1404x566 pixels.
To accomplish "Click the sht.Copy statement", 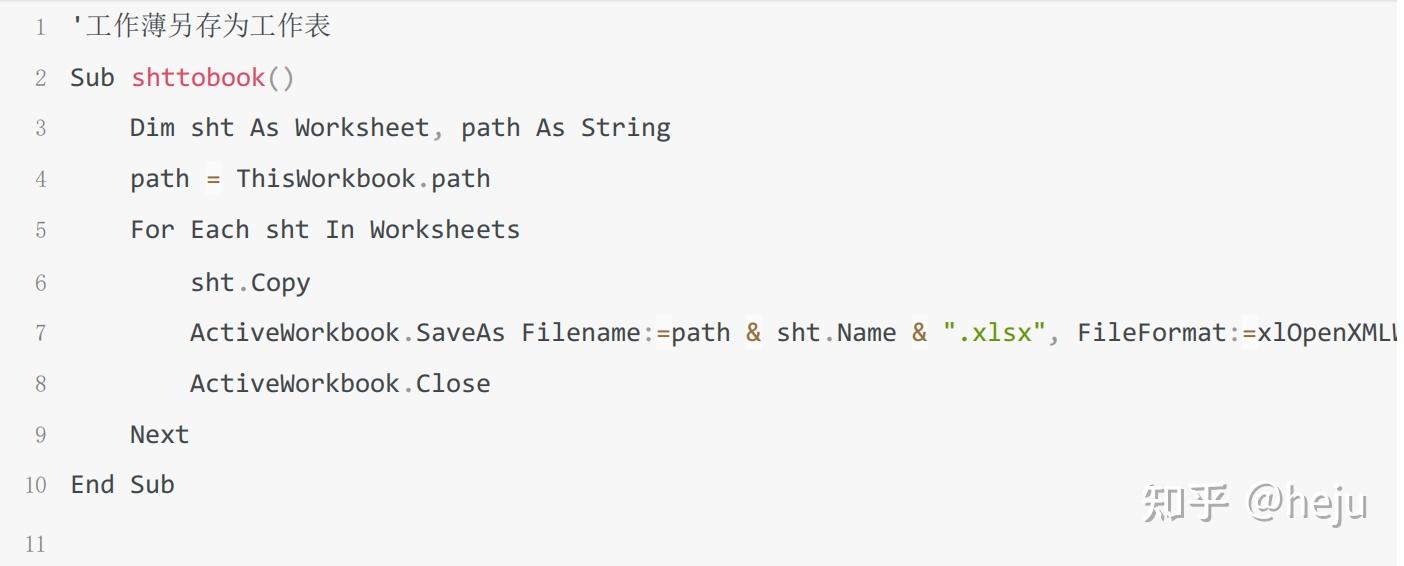I will click(250, 283).
